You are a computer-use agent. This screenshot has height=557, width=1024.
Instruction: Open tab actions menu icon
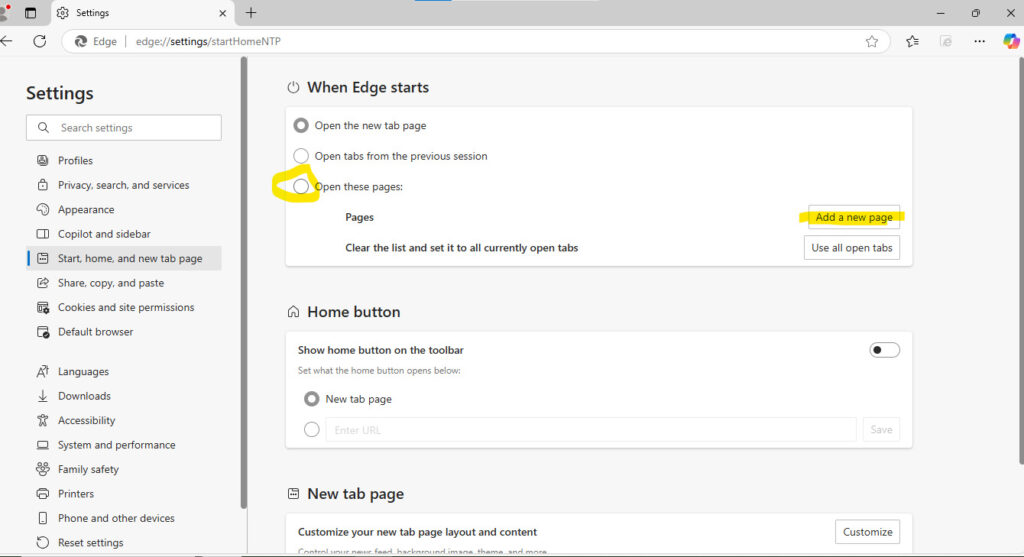click(x=30, y=12)
